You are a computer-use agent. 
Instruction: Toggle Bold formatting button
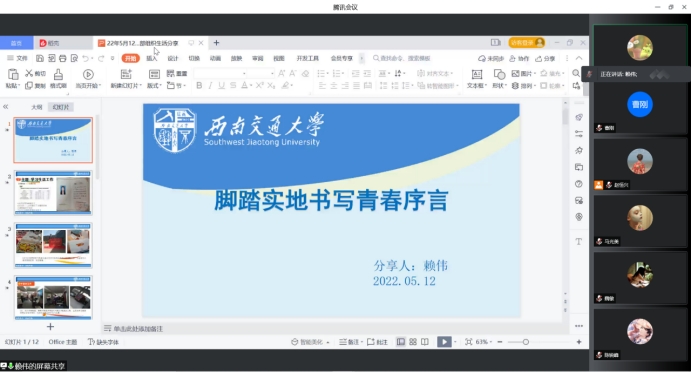tap(199, 85)
